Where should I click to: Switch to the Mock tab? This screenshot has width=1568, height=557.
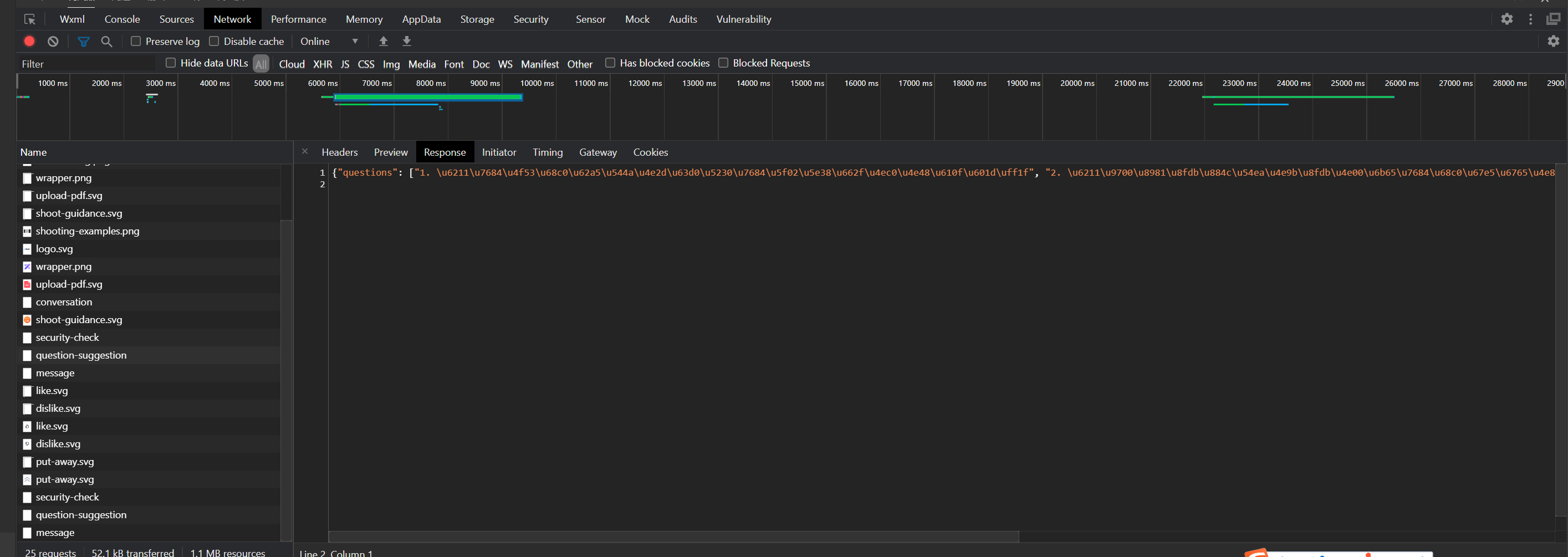637,19
